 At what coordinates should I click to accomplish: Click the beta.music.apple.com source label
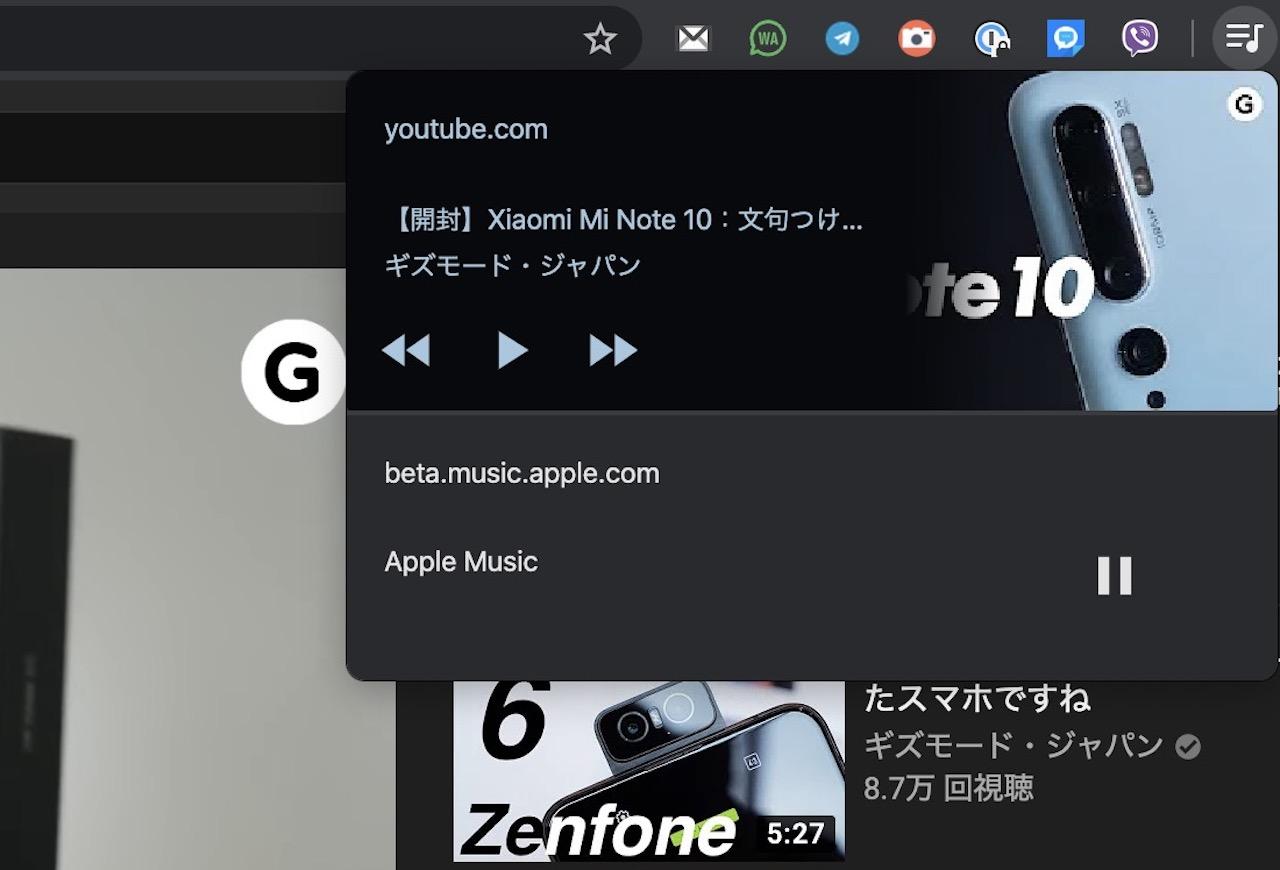522,473
